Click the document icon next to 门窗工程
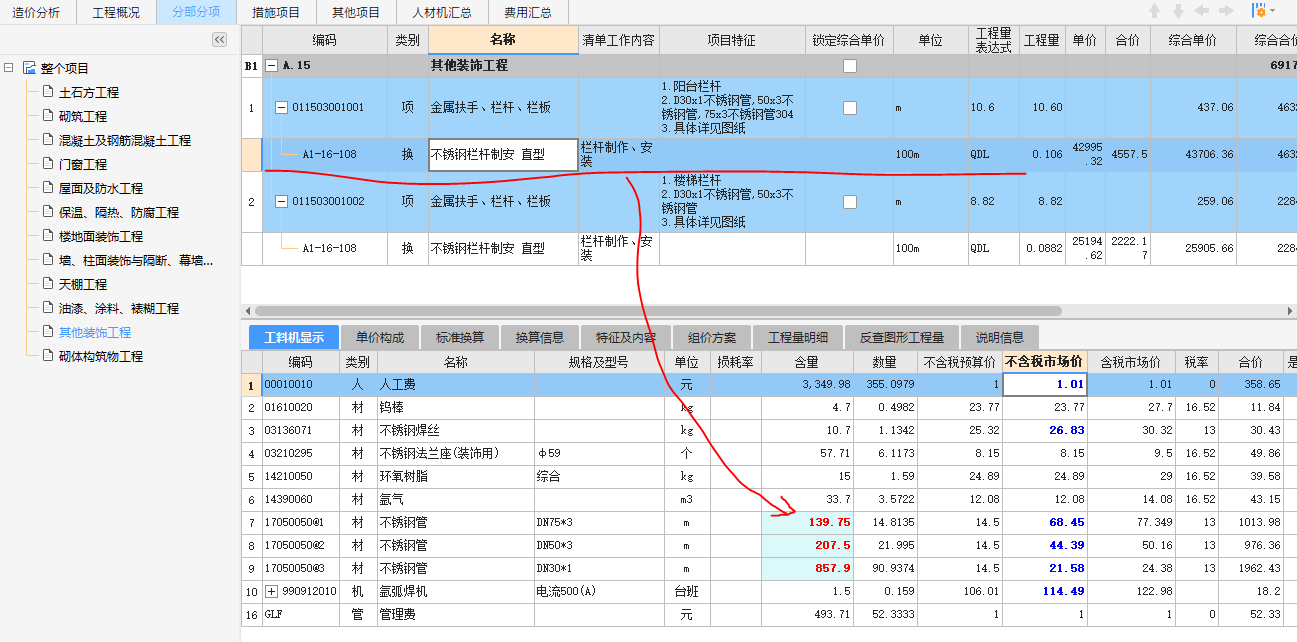This screenshot has height=642, width=1297. (47, 164)
